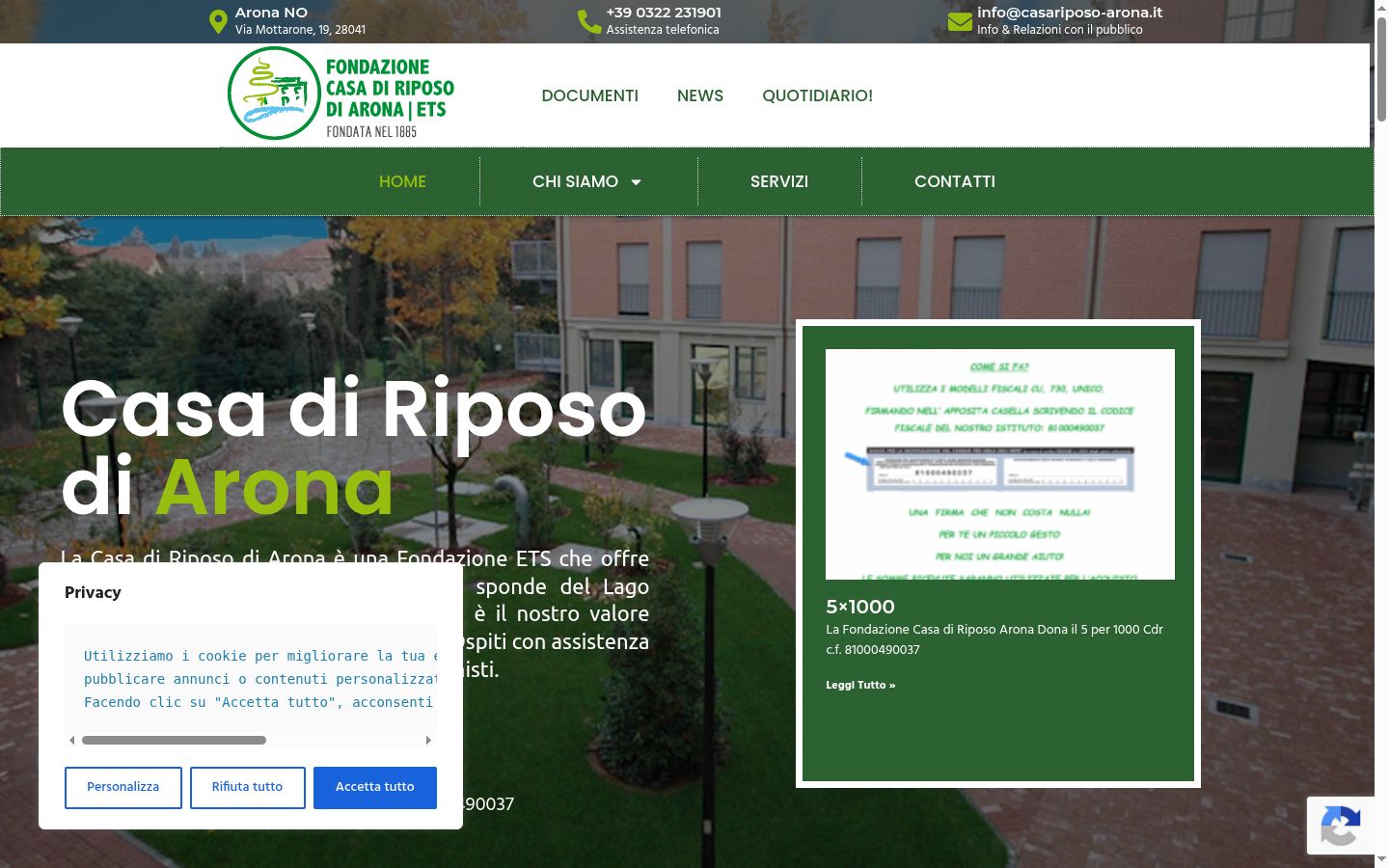Click the Casa di Riposo di Arona headline
This screenshot has width=1389, height=868.
click(x=354, y=448)
